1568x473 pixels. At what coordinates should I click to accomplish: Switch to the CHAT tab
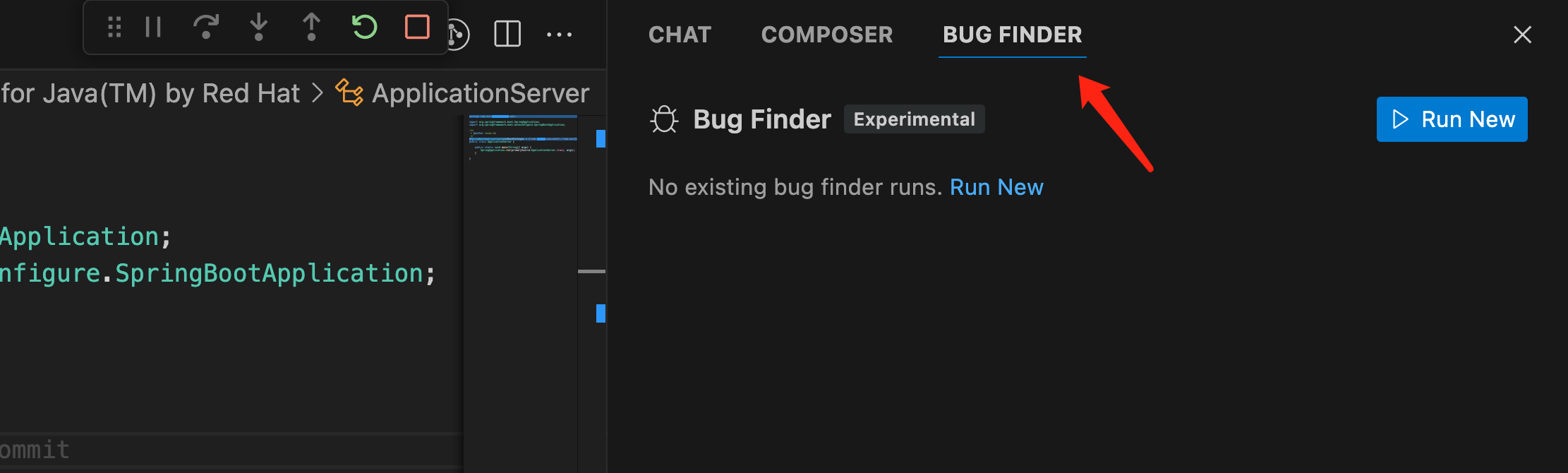coord(680,35)
